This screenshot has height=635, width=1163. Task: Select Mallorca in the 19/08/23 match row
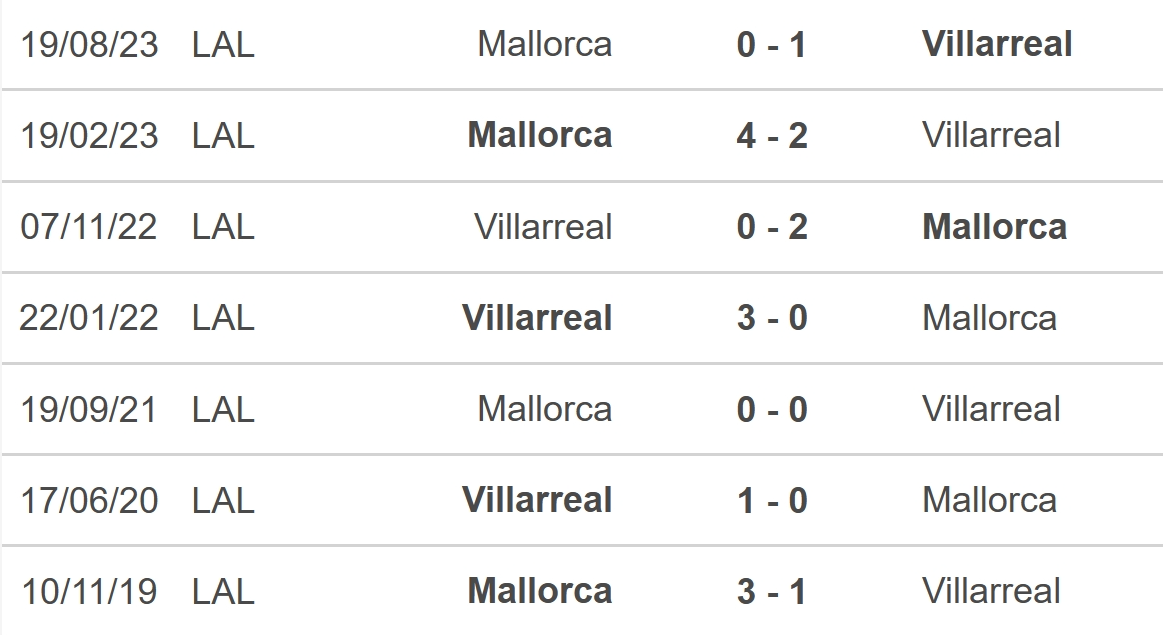coord(544,44)
